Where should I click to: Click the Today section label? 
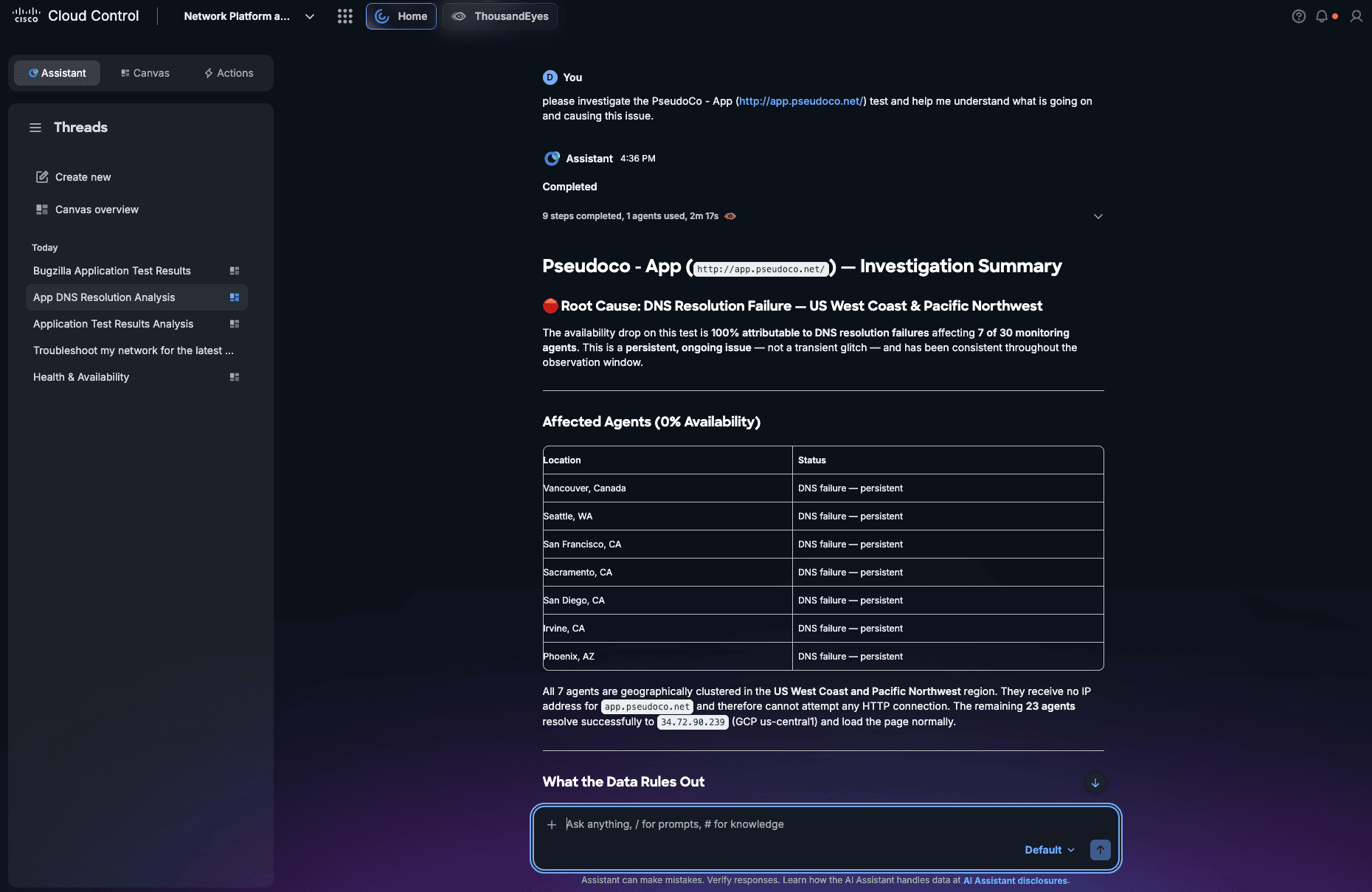pos(44,248)
